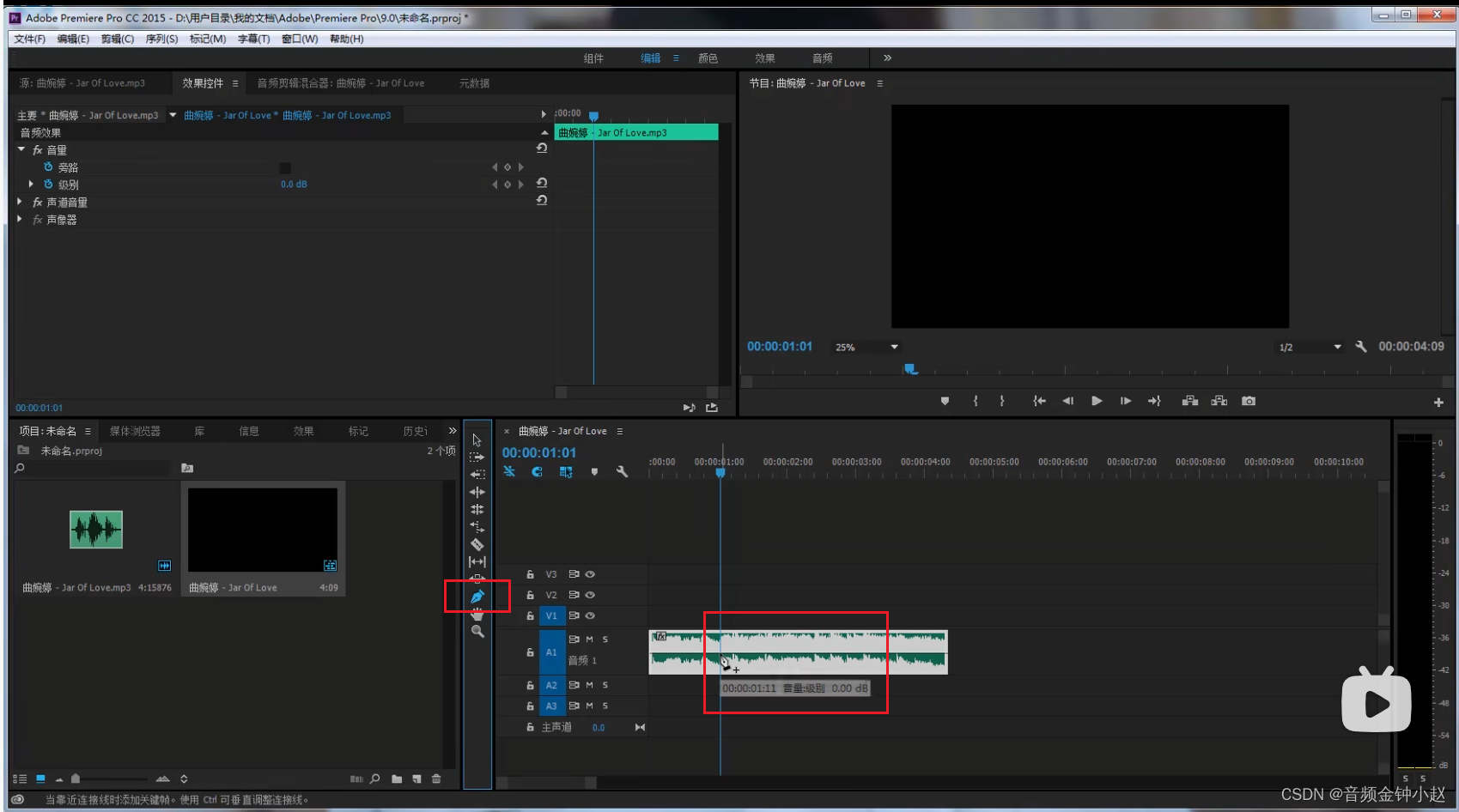Go to Out point

(x=1154, y=401)
